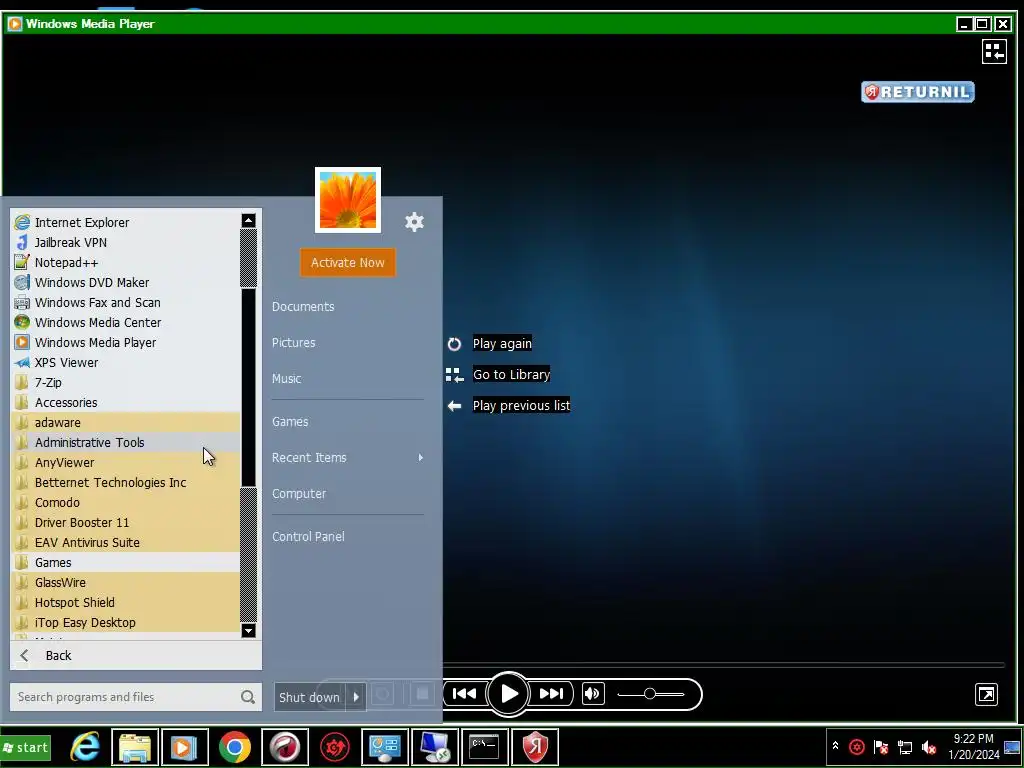Open the taskbar clock showing 9:22 PM
This screenshot has width=1024, height=768.
click(974, 746)
